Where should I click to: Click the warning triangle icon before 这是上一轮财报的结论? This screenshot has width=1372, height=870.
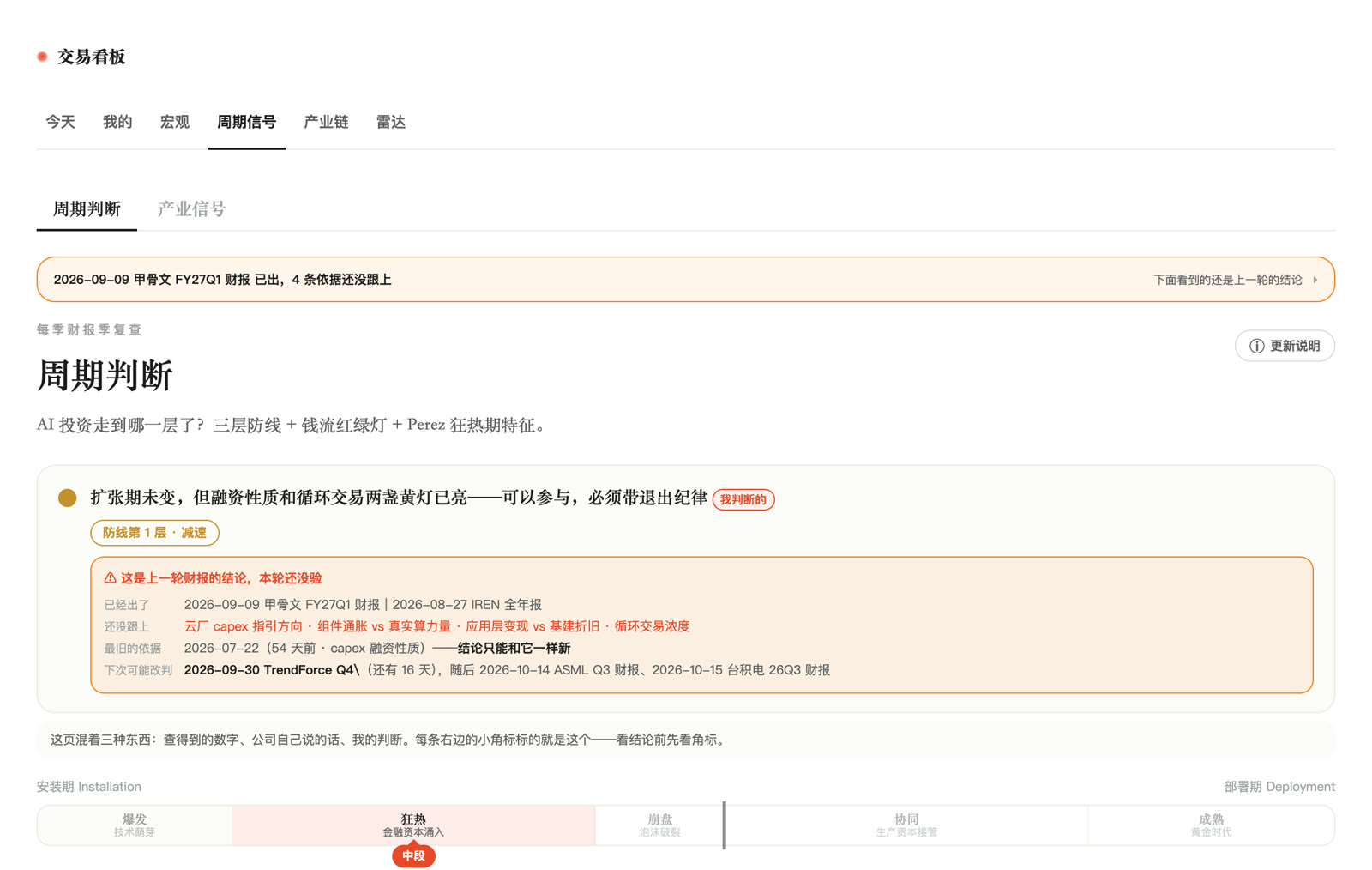110,578
